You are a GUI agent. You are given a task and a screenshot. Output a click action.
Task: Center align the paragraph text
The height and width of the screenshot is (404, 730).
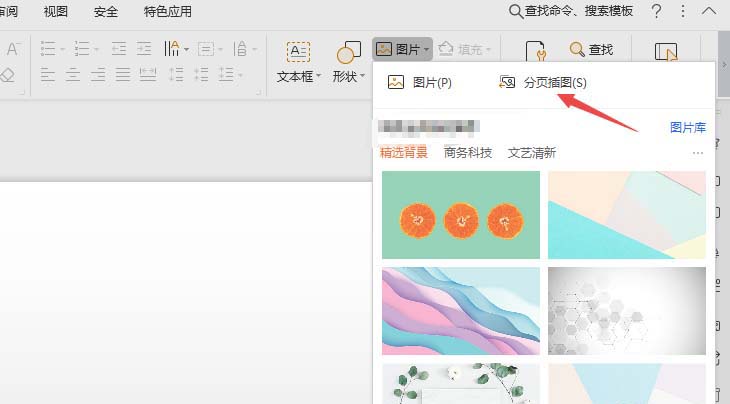73,74
